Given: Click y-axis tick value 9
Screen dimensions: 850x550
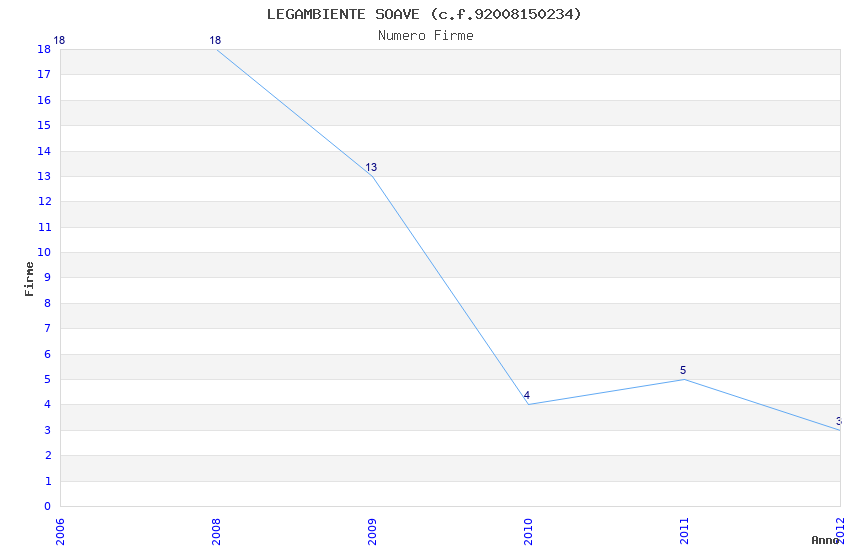Looking at the screenshot, I should (x=48, y=278).
